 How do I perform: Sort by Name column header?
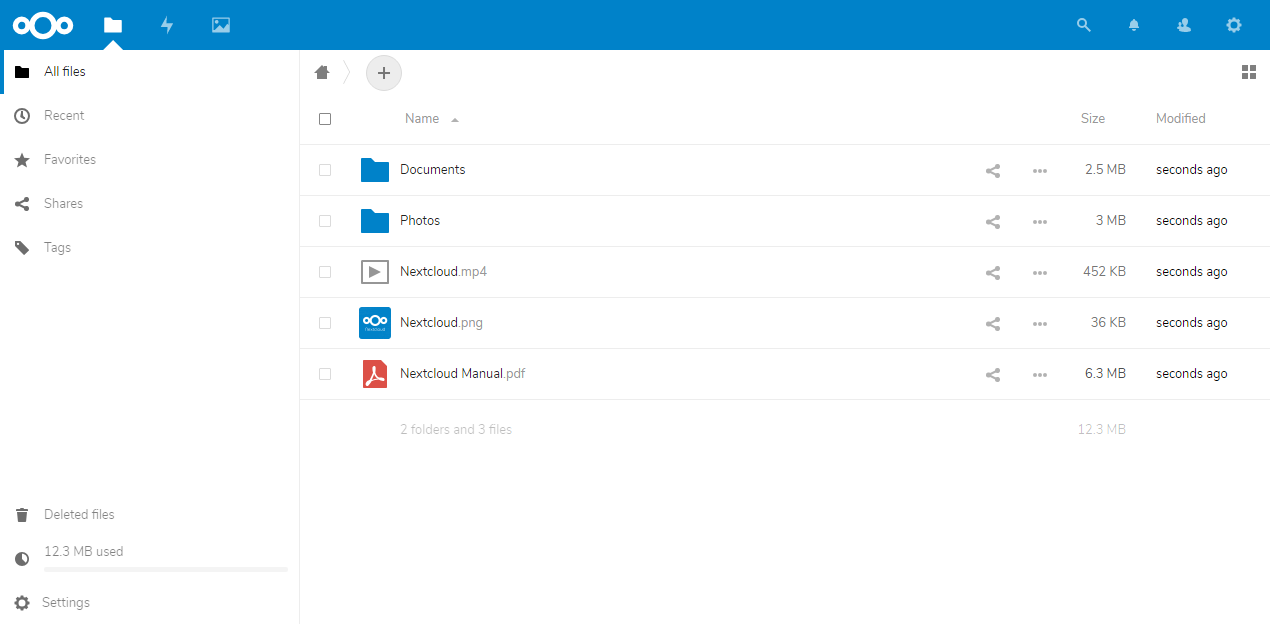click(x=422, y=118)
